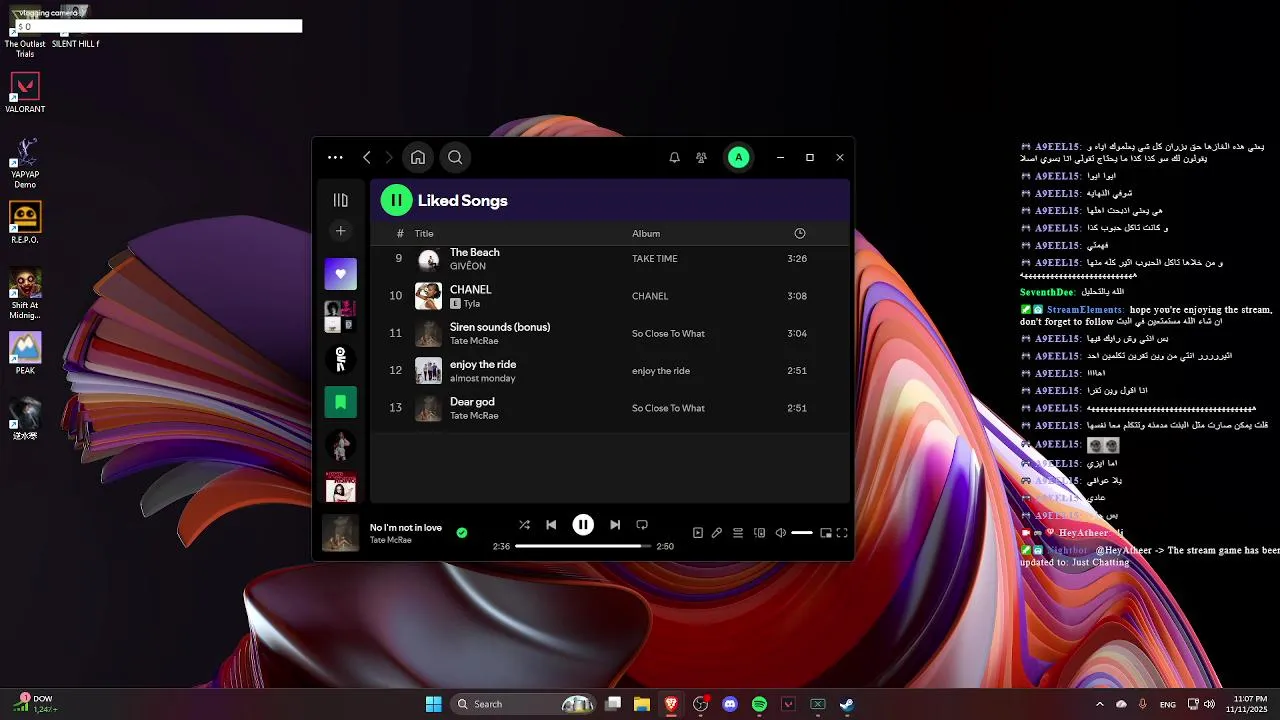Show lyrics with microphone icon
1280x720 pixels.
point(717,533)
